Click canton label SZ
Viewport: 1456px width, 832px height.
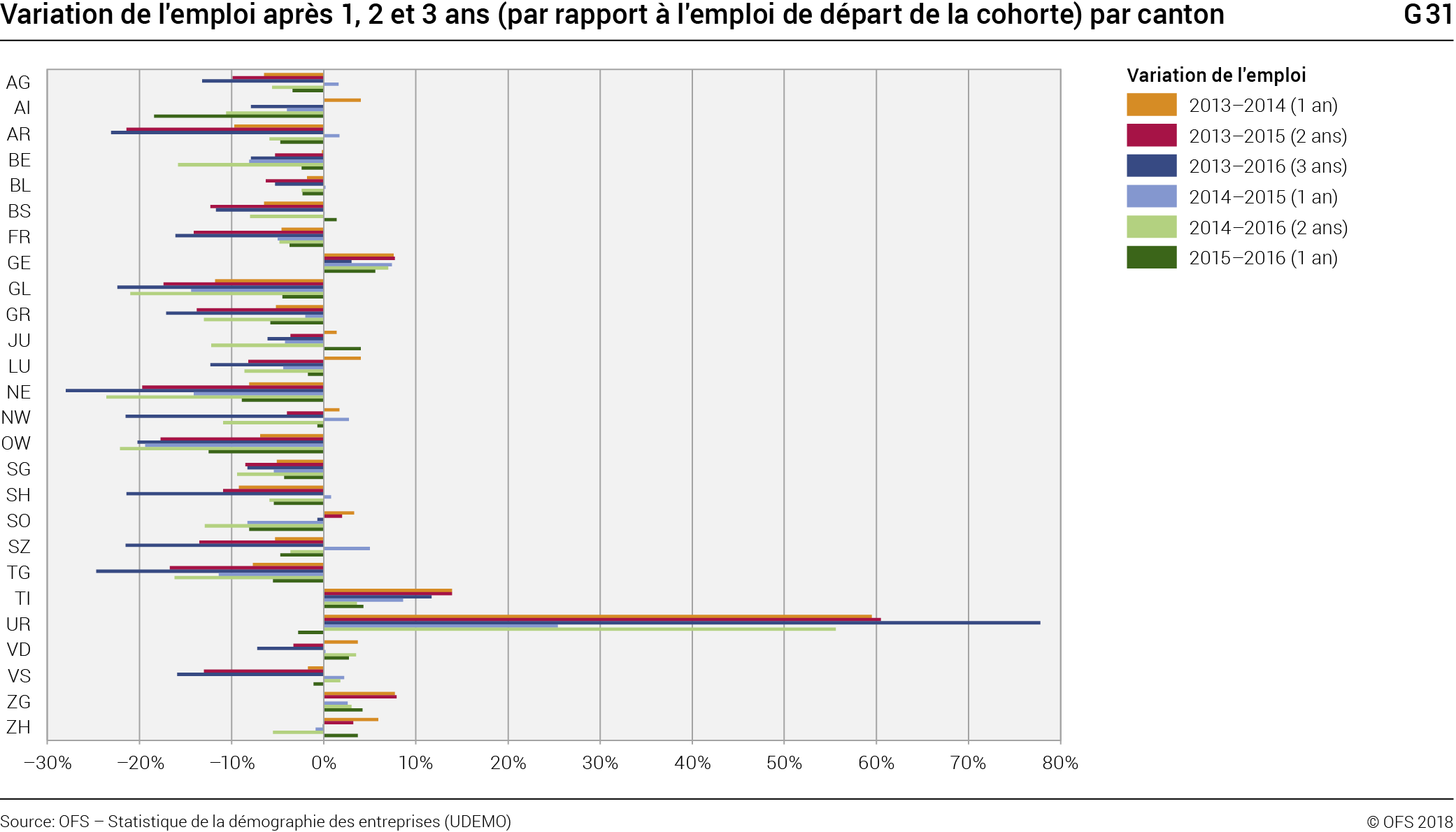tap(20, 547)
